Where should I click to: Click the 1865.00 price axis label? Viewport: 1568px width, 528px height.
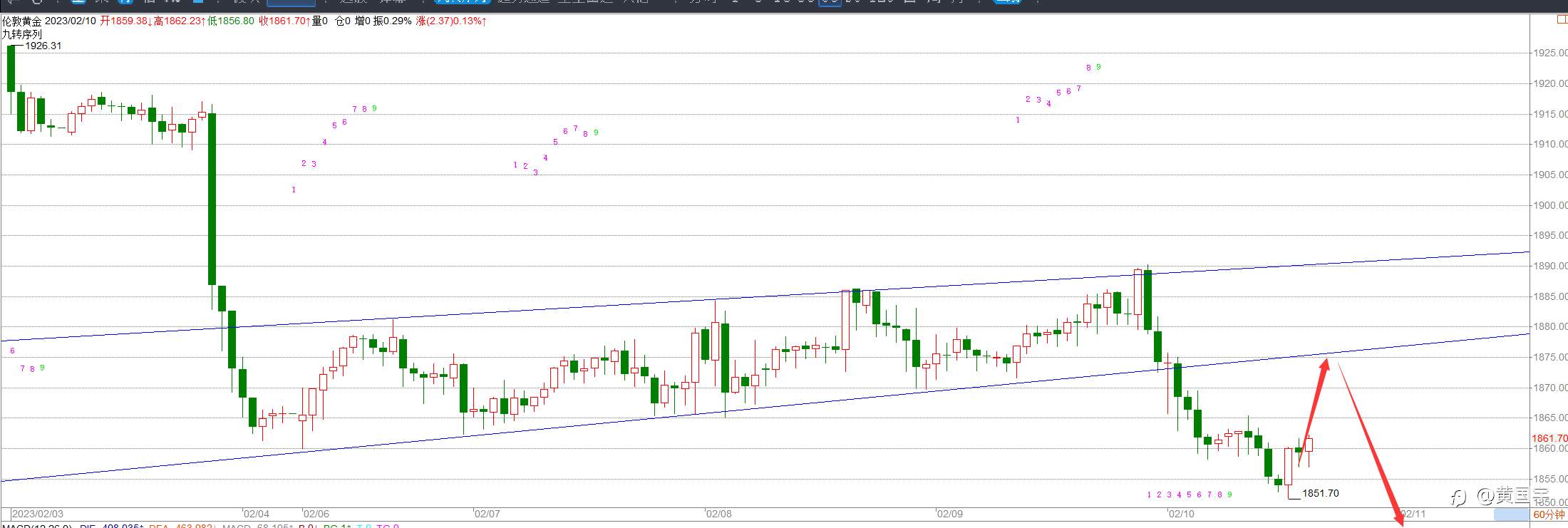tap(1549, 418)
